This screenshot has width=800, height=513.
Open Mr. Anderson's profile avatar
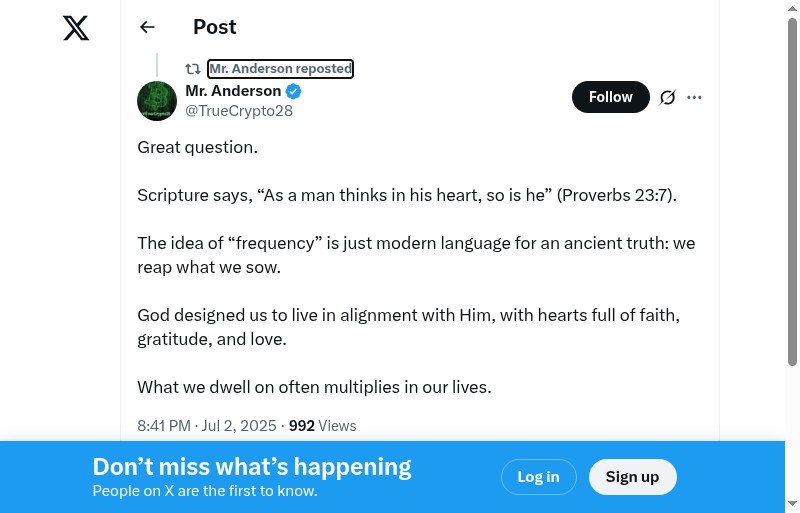(157, 101)
